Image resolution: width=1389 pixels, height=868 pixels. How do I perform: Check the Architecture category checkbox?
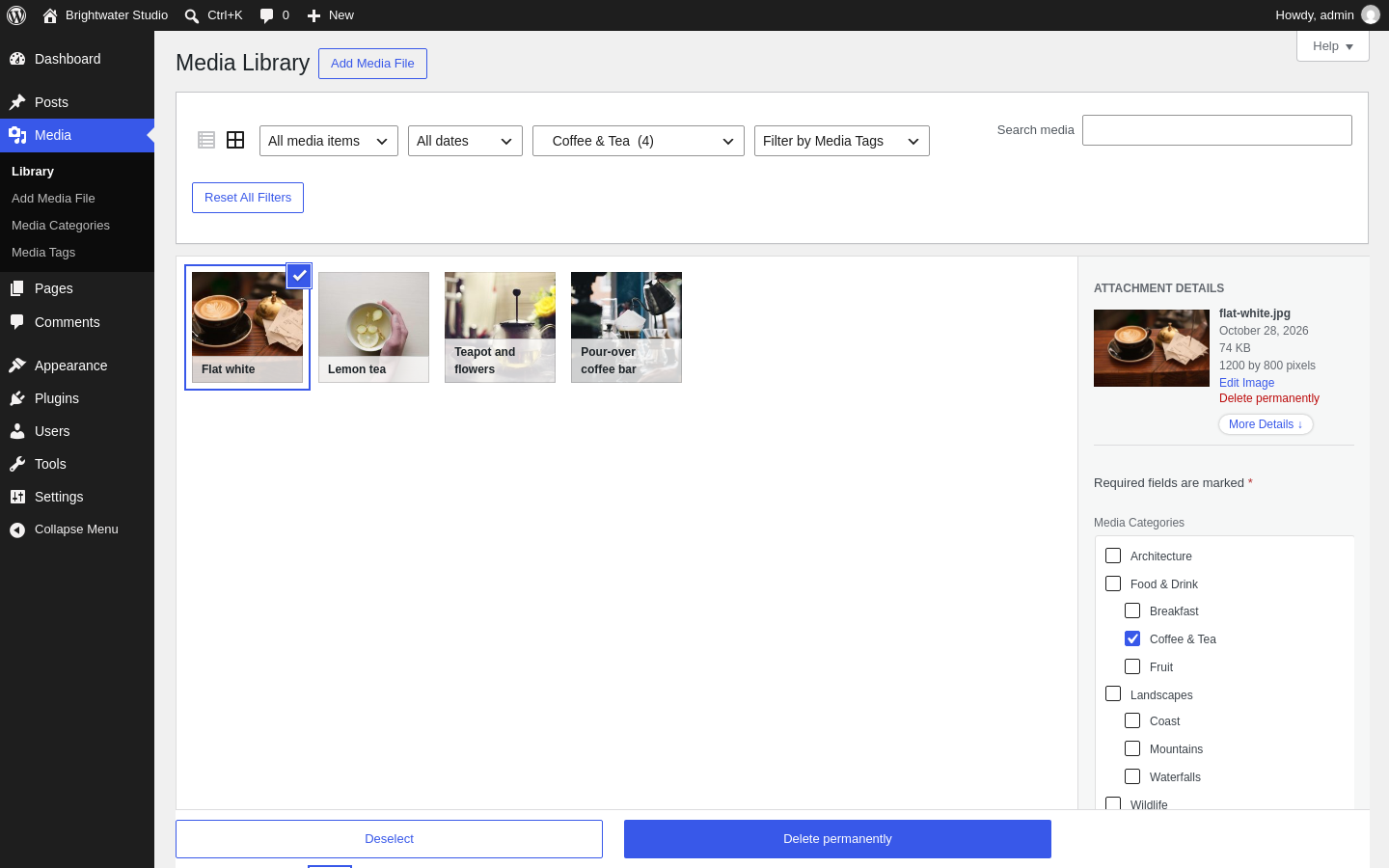(1113, 556)
